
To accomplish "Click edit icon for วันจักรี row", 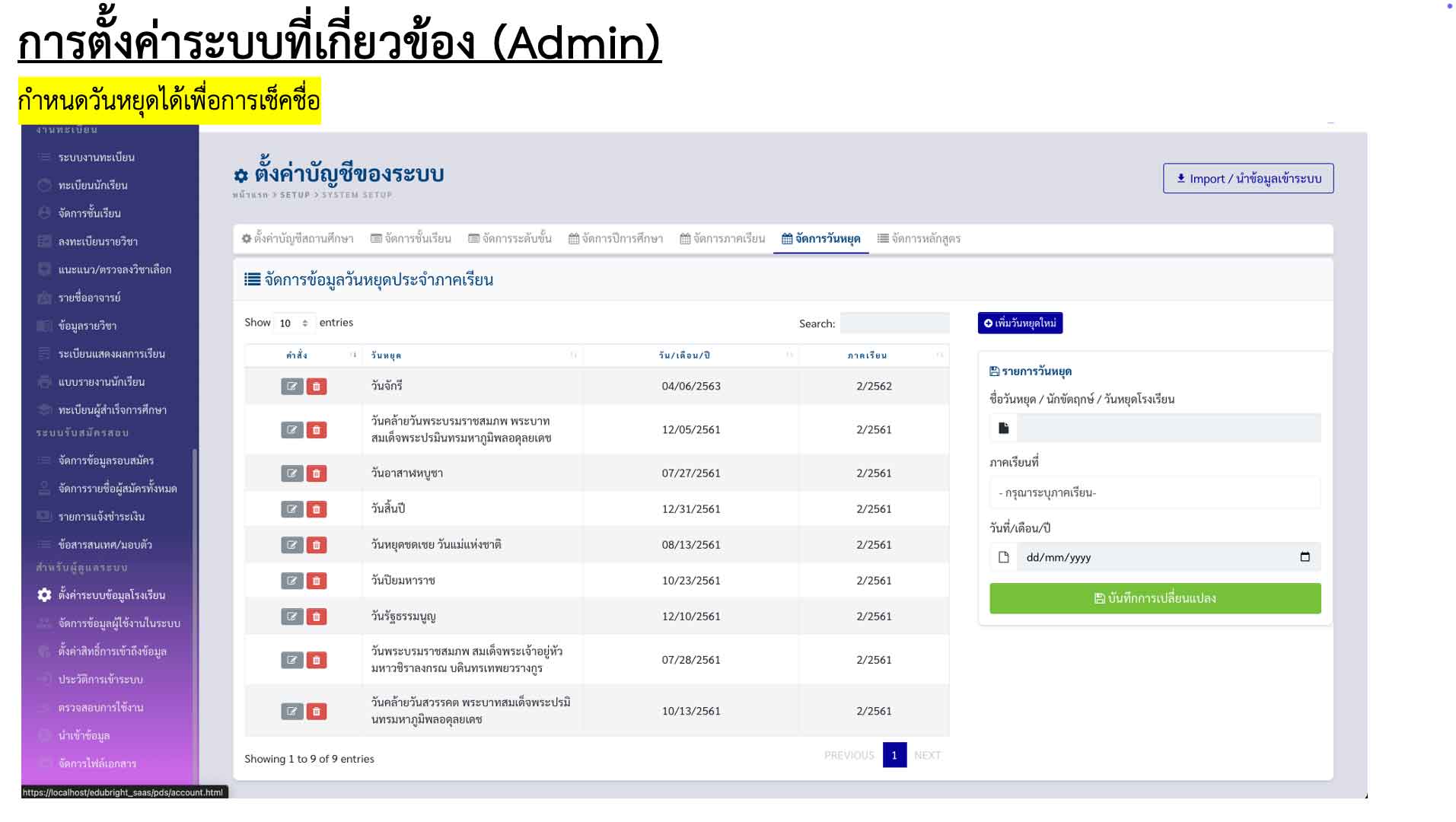I will pos(292,387).
